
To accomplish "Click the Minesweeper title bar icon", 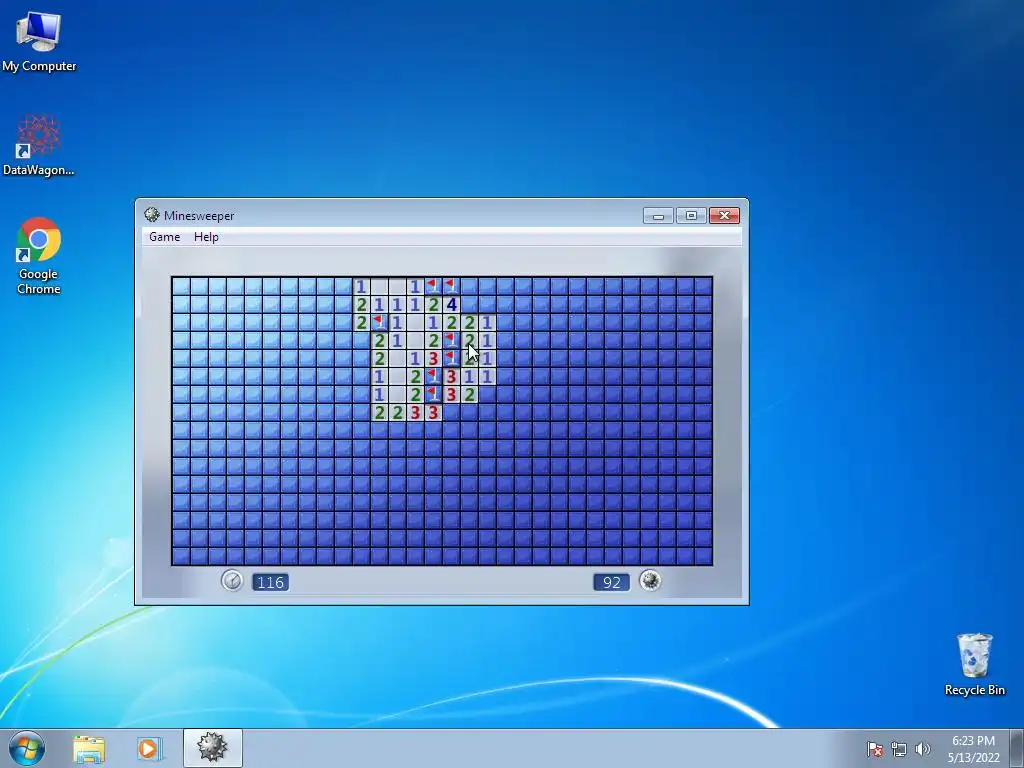I will tap(152, 215).
